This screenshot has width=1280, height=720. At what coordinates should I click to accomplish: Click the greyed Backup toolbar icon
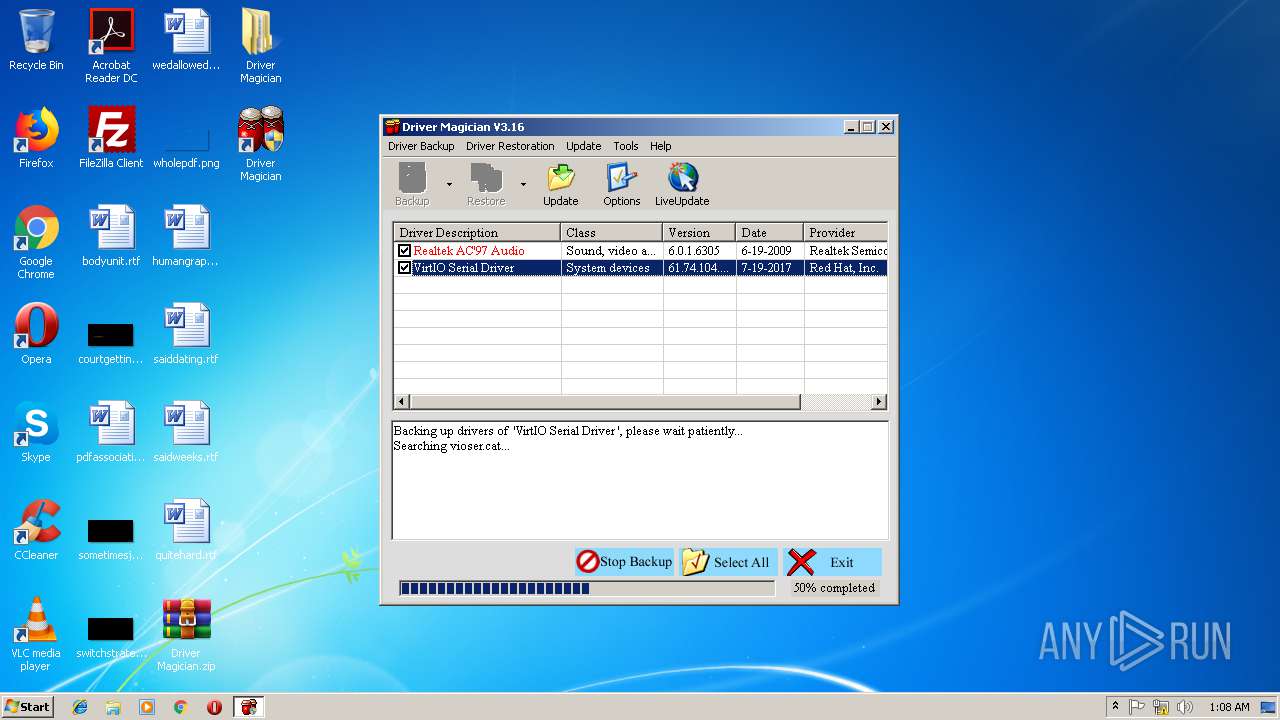coord(412,185)
